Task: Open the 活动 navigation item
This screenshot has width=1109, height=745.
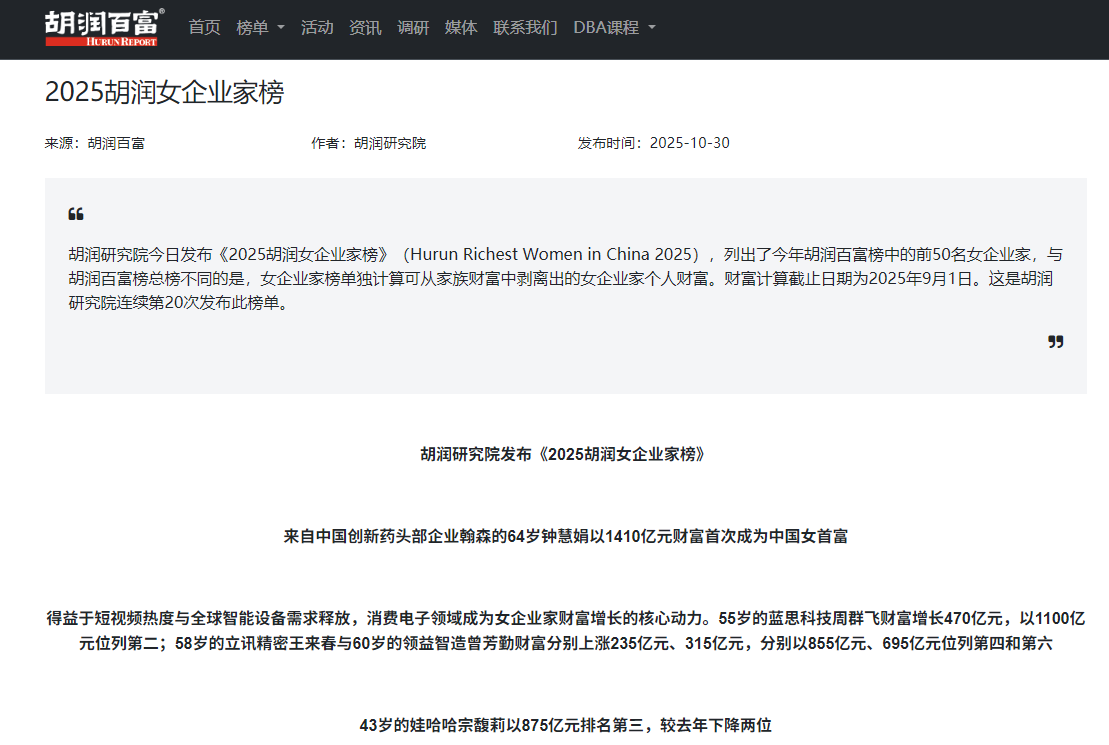Action: (317, 28)
